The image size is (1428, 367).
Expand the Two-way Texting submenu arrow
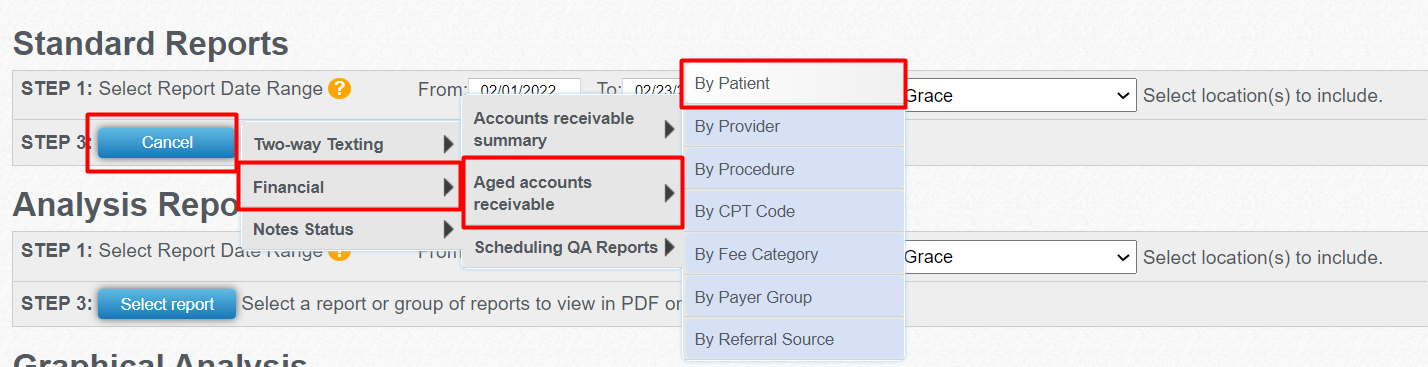tap(449, 145)
